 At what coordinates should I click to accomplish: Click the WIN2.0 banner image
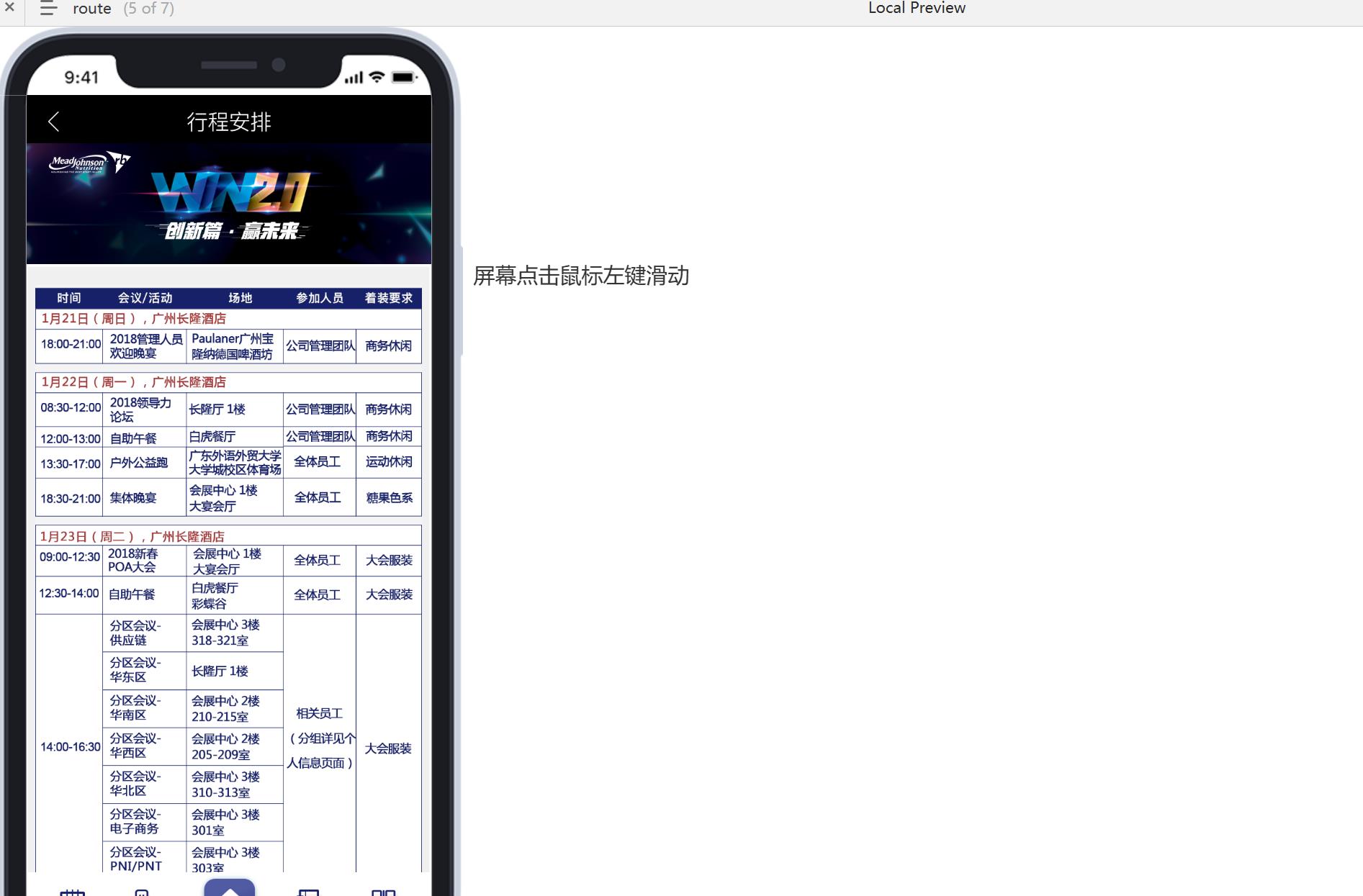point(229,204)
